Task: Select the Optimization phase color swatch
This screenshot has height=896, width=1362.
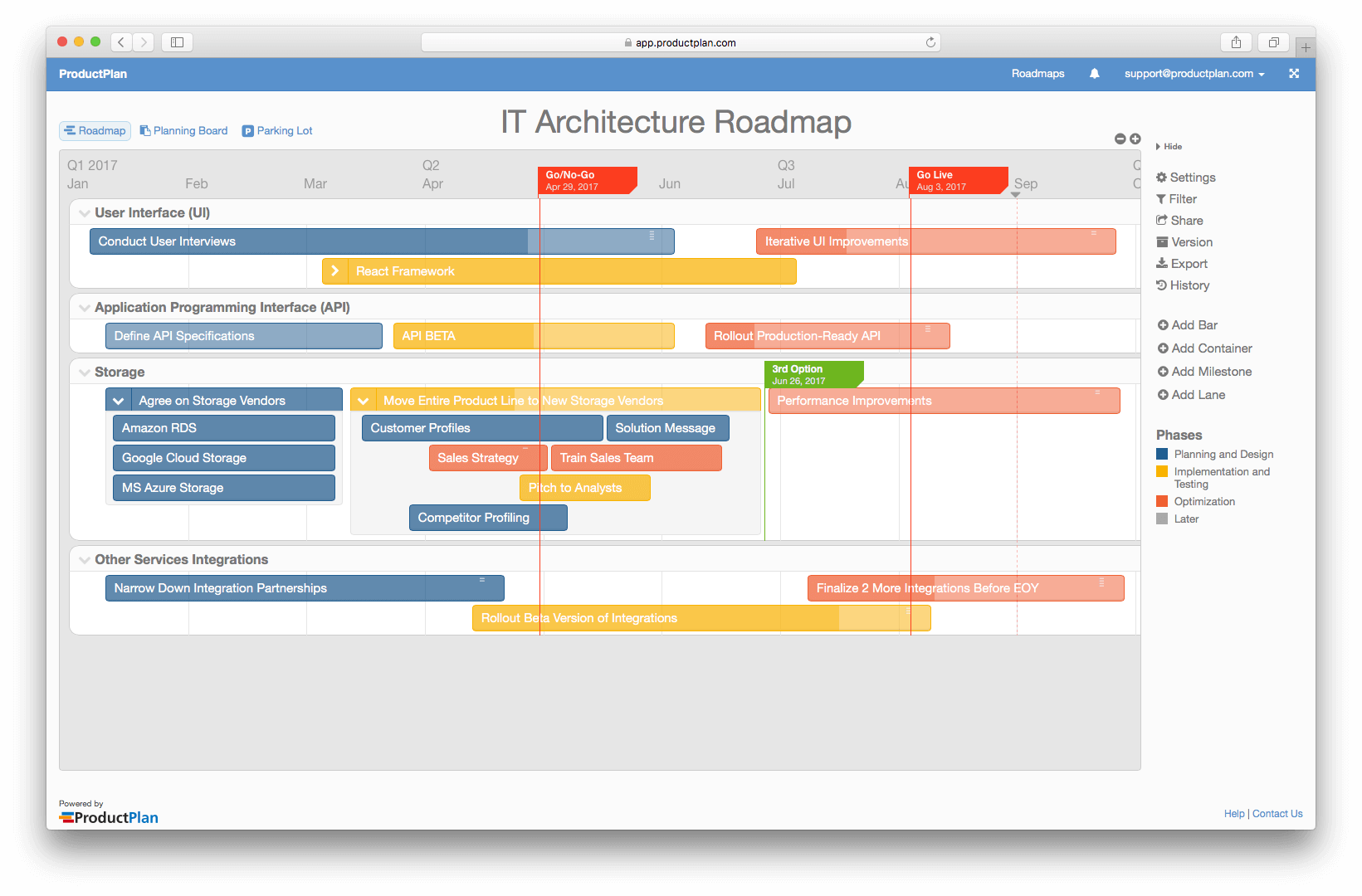Action: click(1162, 501)
